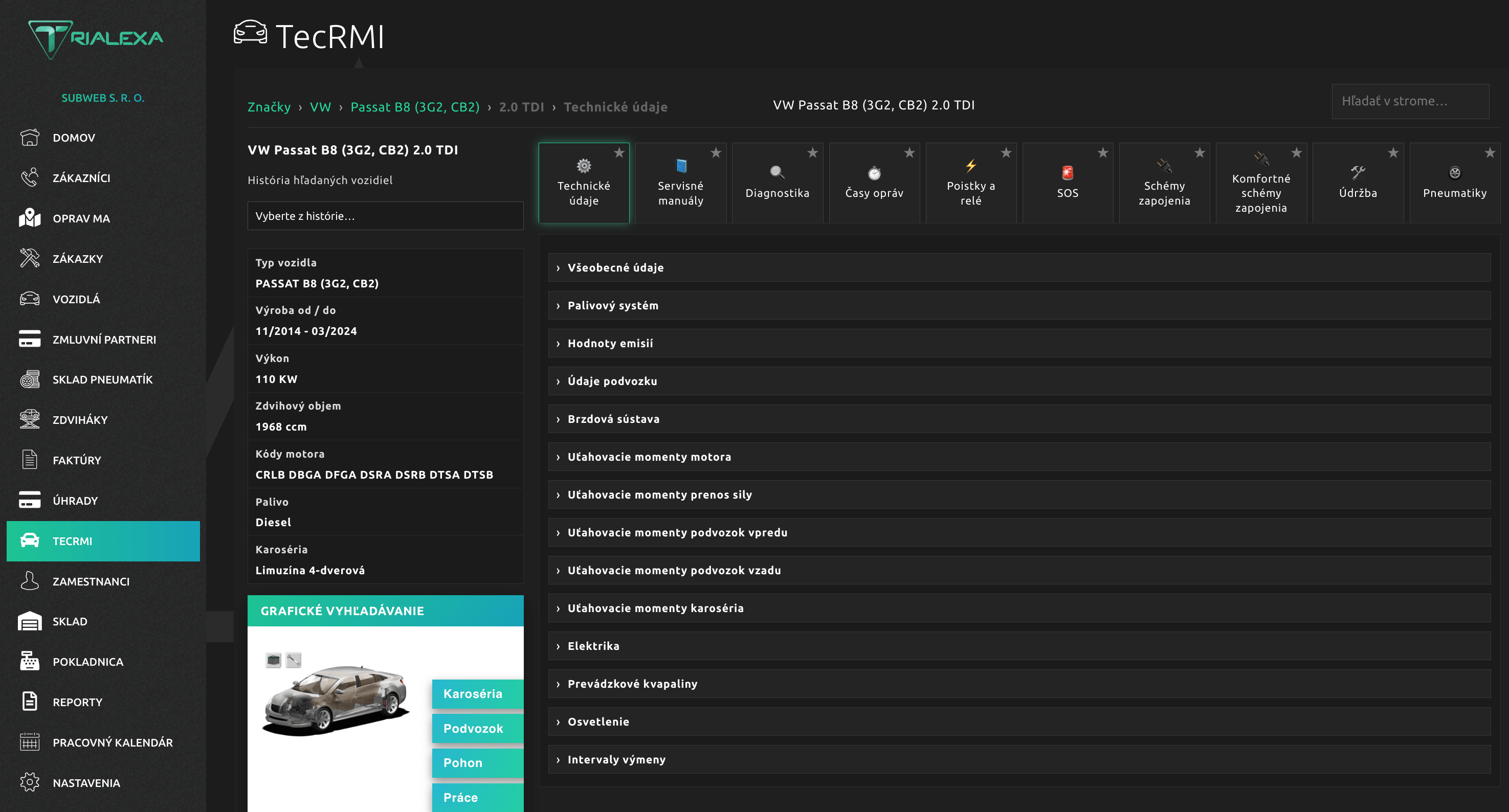
Task: Click the Pohon graphic search button
Action: (477, 763)
